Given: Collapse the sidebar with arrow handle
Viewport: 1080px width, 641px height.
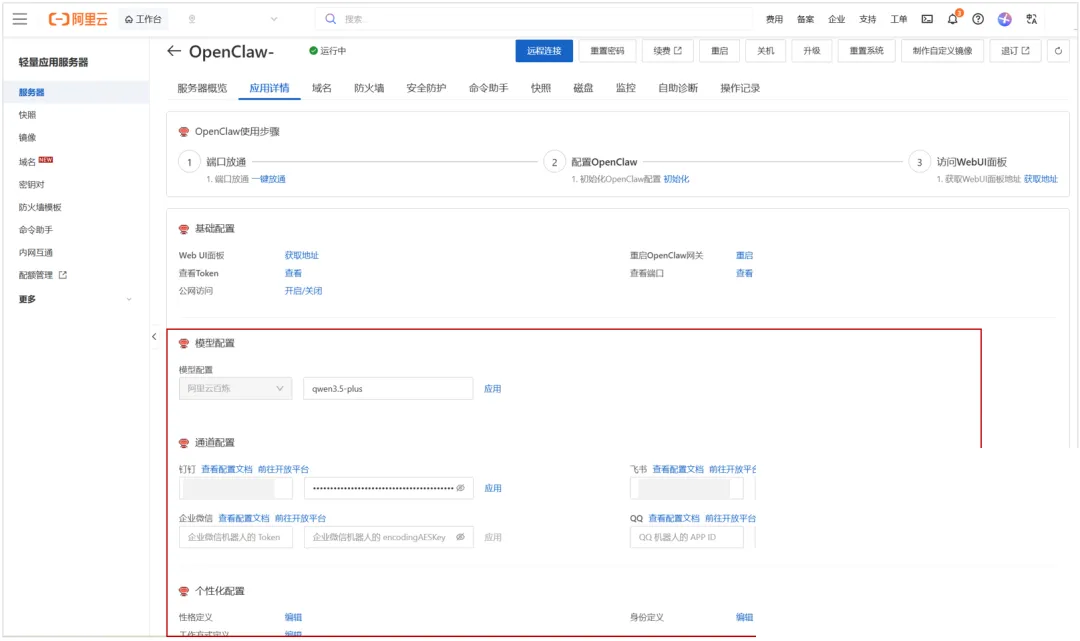Looking at the screenshot, I should (154, 337).
